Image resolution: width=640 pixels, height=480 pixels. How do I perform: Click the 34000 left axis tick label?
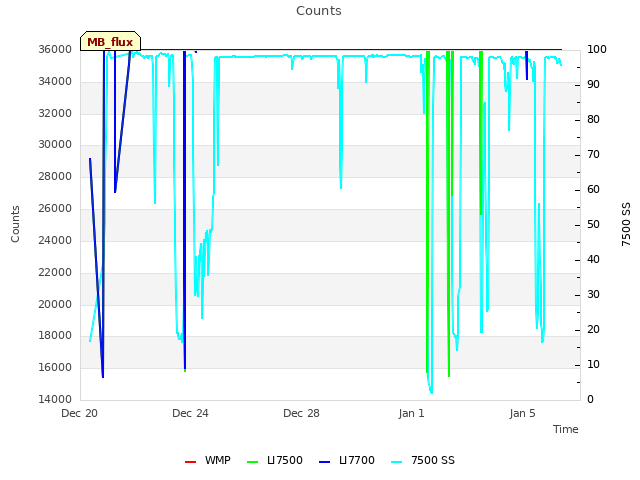pos(55,82)
